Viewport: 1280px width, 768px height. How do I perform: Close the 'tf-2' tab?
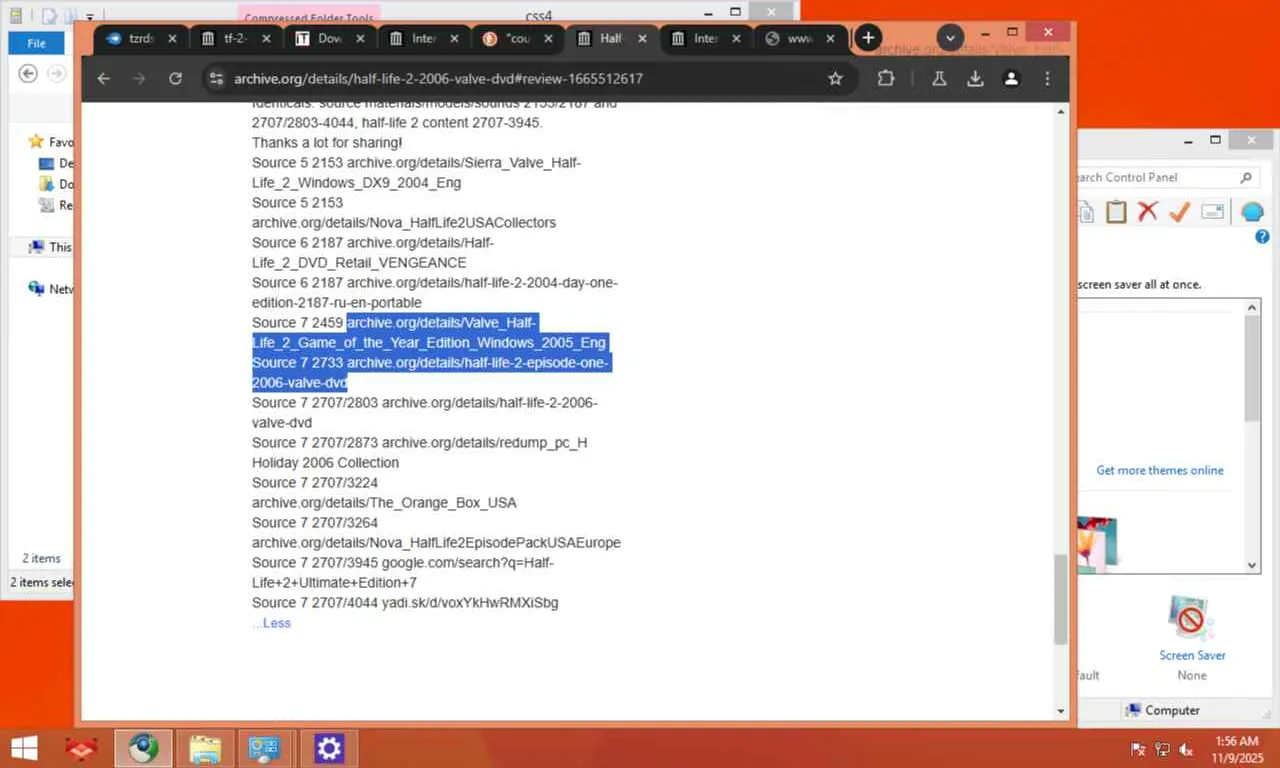point(267,38)
